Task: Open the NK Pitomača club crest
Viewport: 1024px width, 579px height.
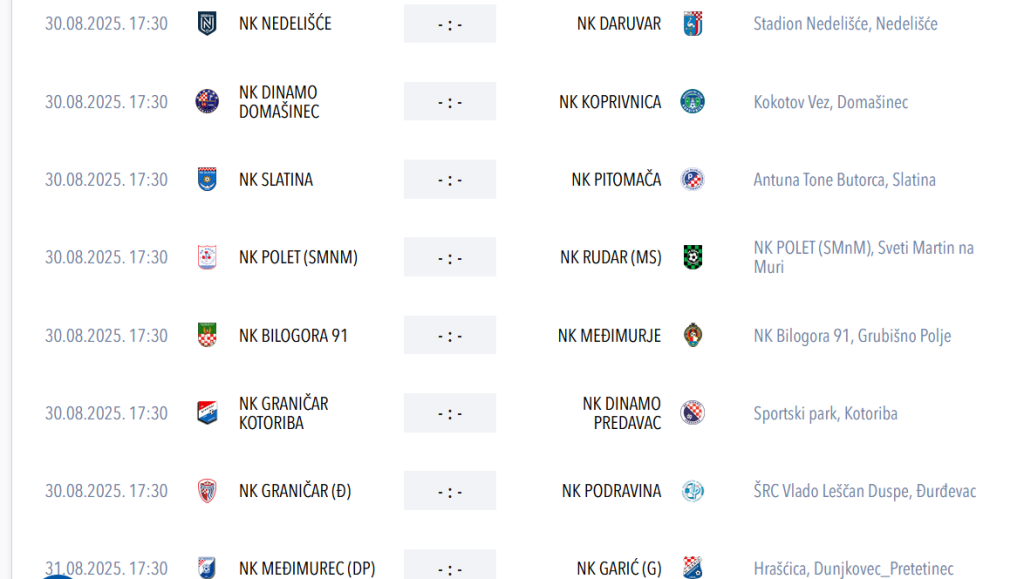Action: pos(693,180)
